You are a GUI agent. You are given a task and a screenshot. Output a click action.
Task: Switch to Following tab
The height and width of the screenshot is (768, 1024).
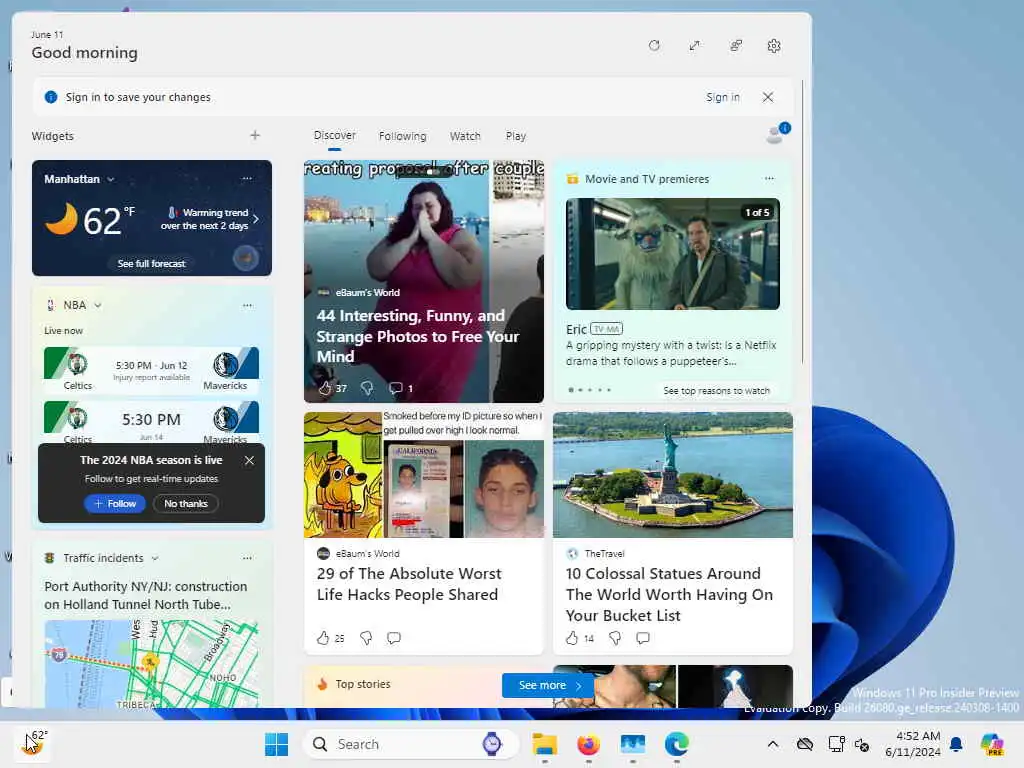click(x=402, y=136)
